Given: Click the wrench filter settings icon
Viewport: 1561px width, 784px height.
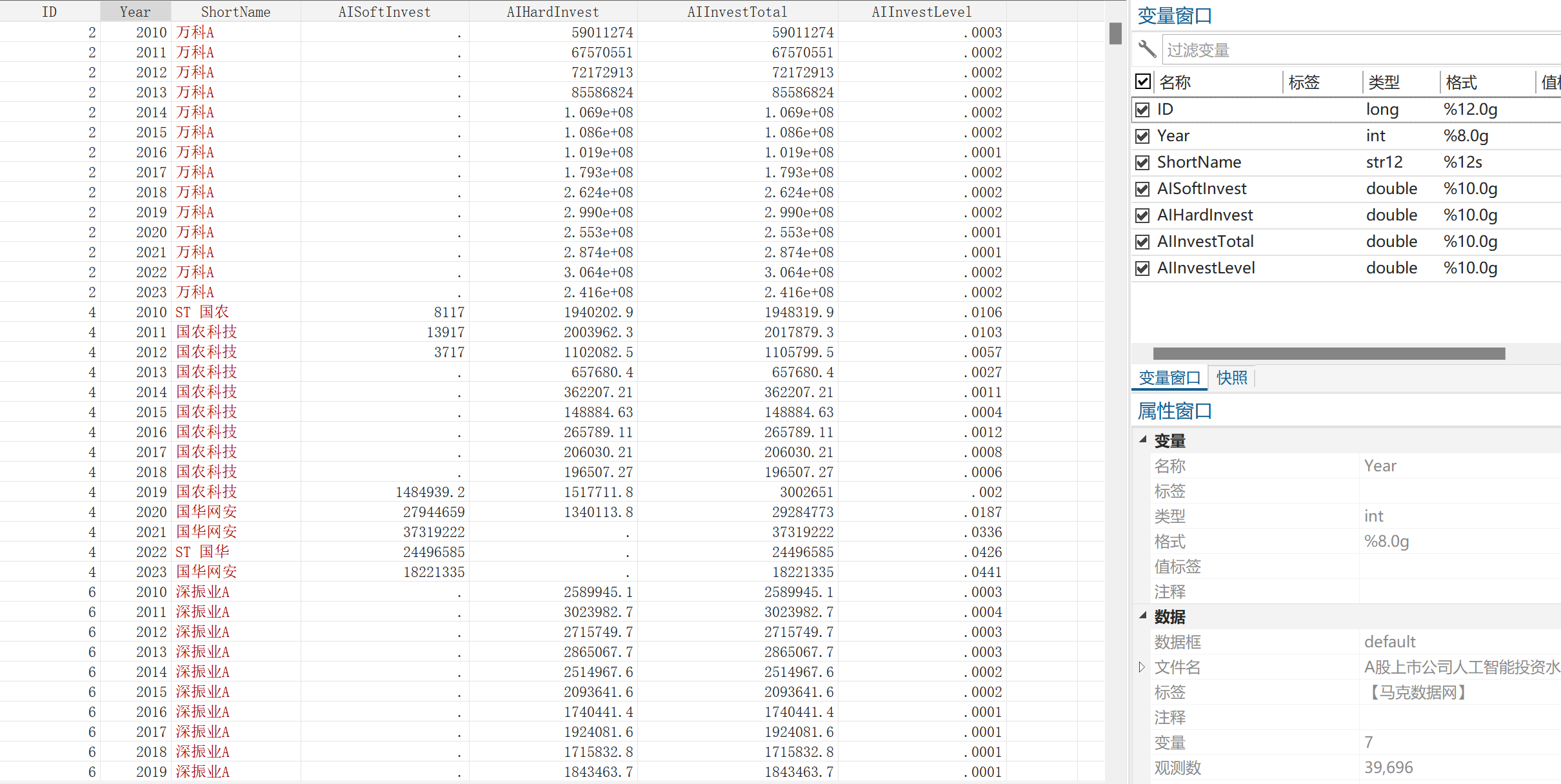Looking at the screenshot, I should (1146, 49).
